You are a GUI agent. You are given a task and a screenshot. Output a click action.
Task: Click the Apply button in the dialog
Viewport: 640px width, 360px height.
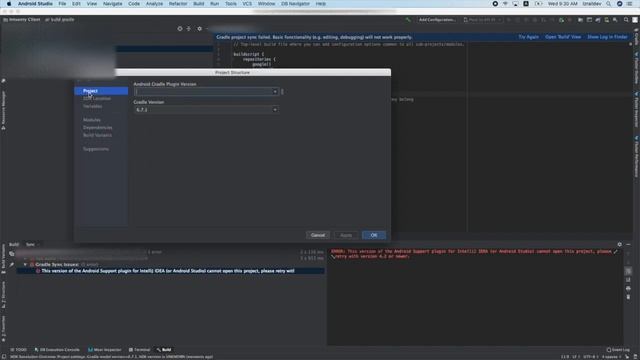pyautogui.click(x=346, y=235)
